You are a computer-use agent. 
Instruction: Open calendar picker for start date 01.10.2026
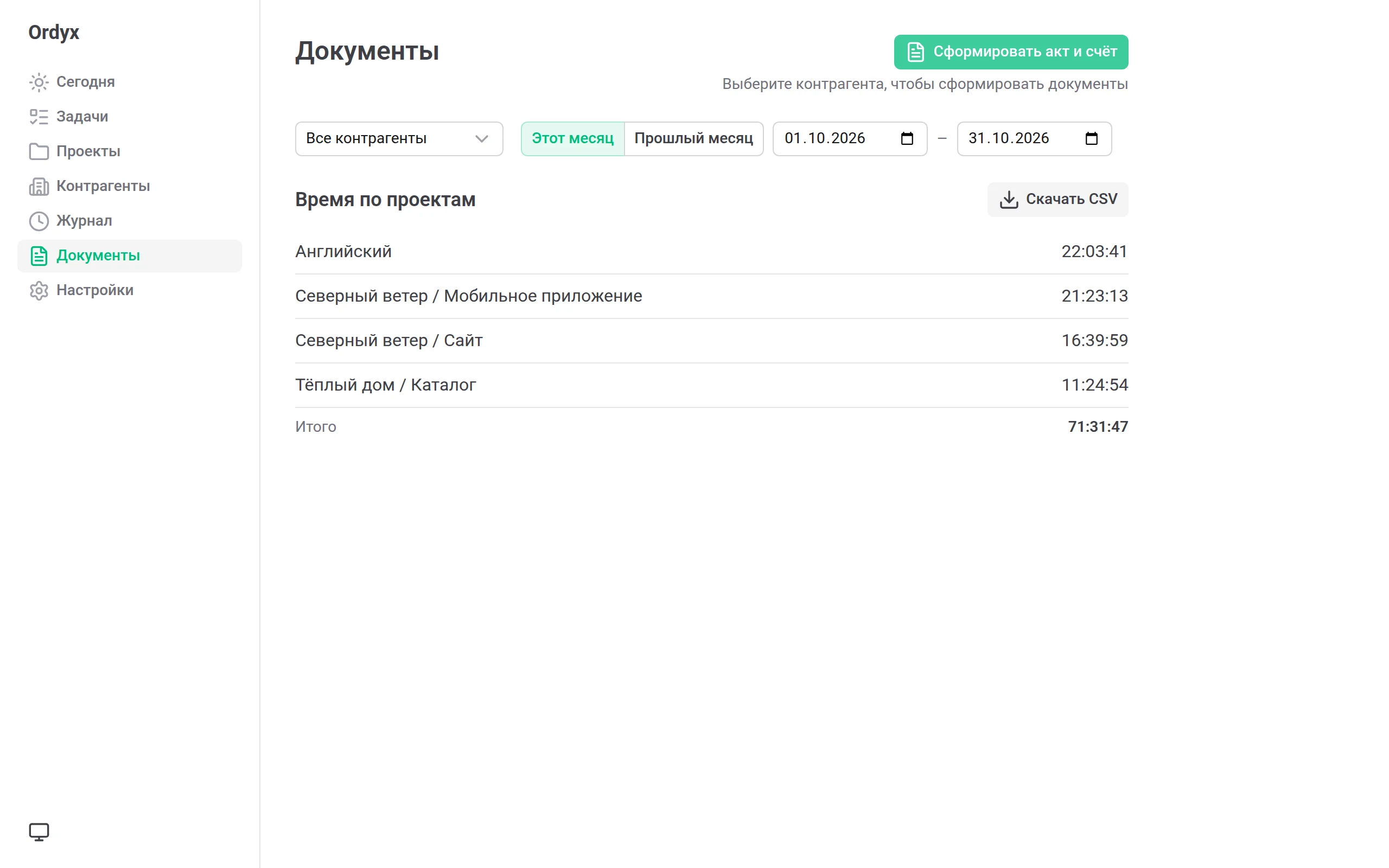pos(907,138)
